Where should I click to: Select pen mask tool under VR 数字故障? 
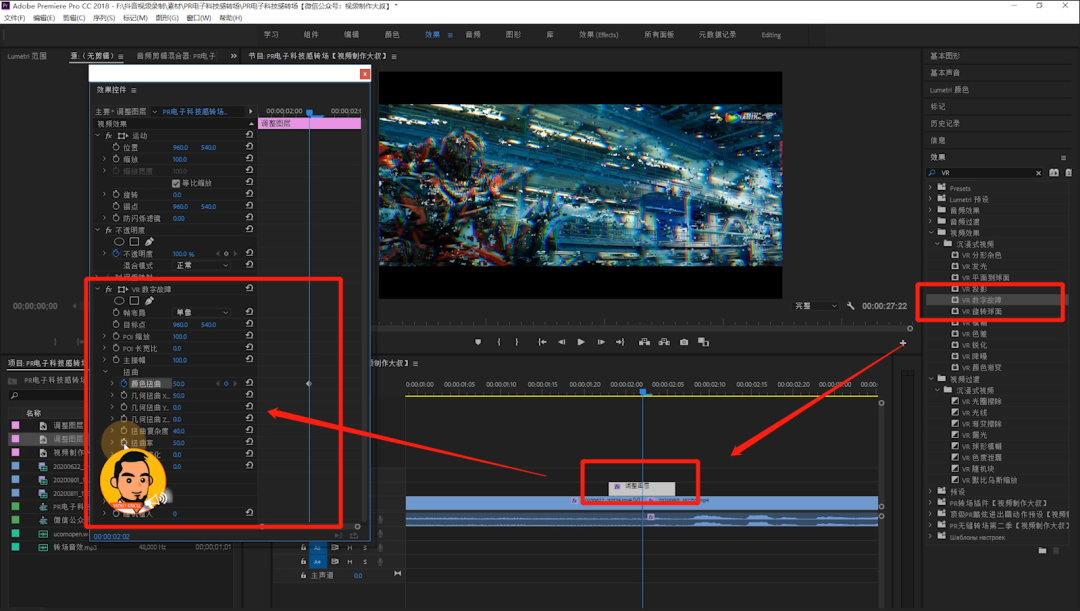click(x=149, y=300)
